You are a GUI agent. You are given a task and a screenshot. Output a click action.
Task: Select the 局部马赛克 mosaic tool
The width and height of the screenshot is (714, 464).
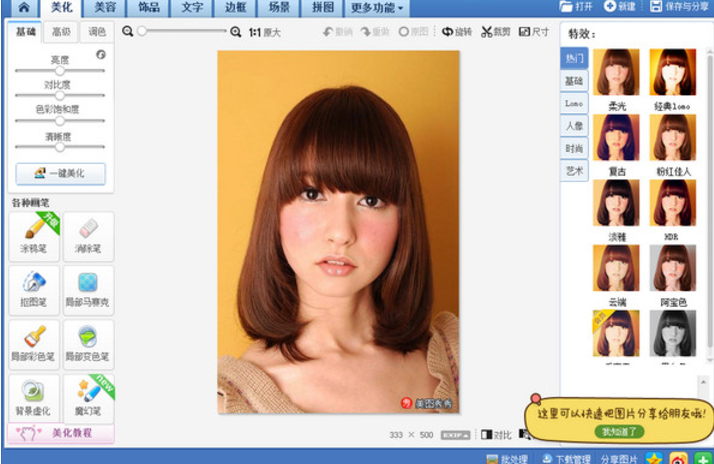click(x=88, y=290)
